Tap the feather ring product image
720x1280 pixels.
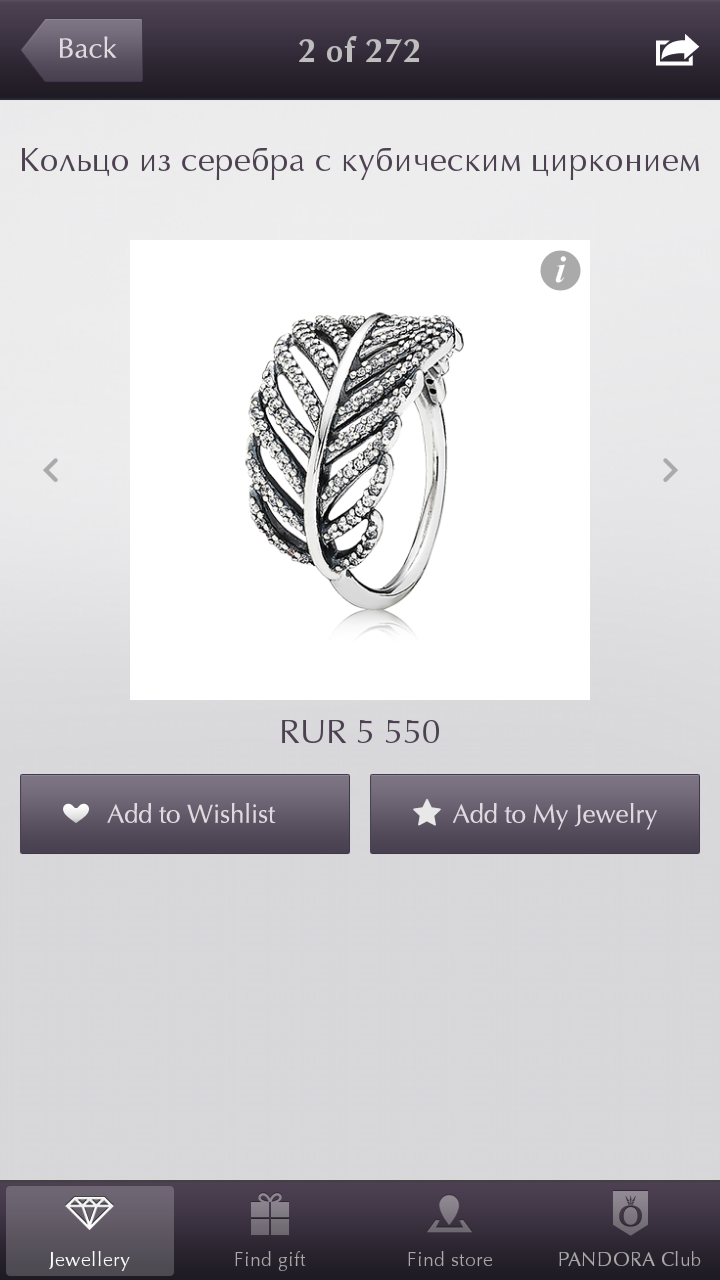click(360, 470)
